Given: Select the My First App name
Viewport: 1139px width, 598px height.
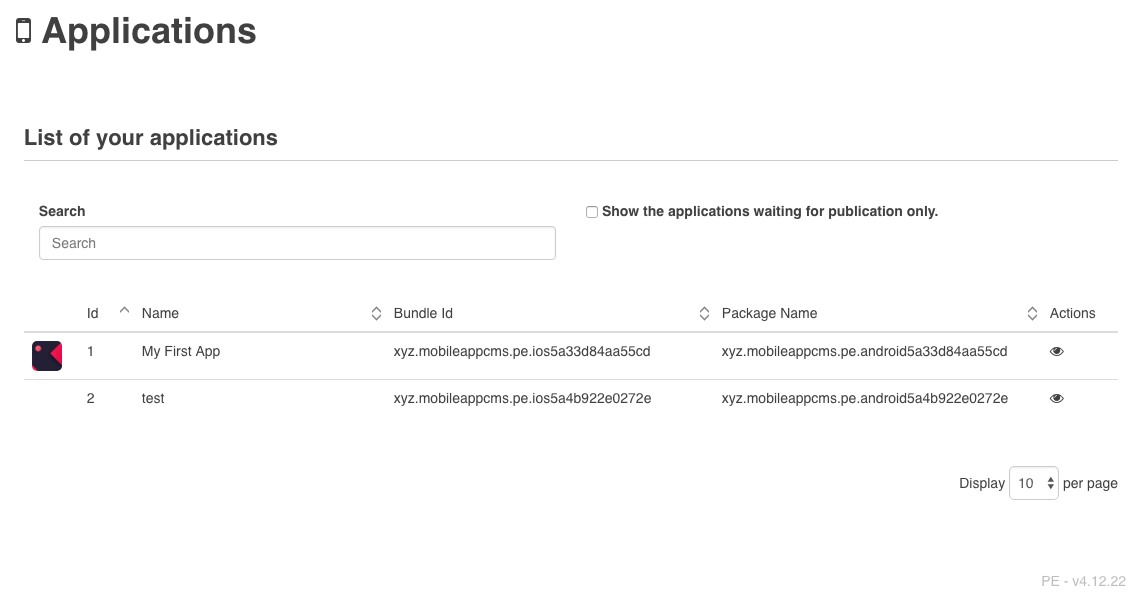Looking at the screenshot, I should point(181,352).
